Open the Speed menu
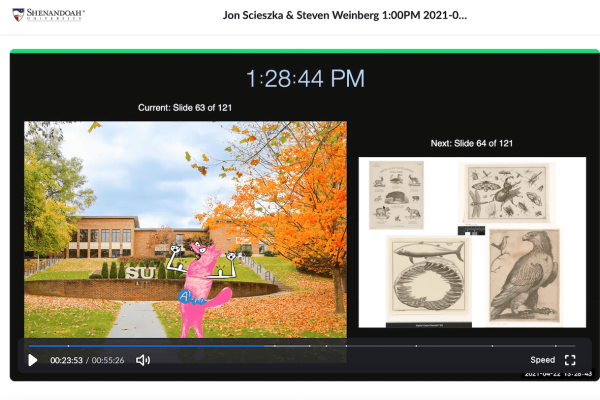 [542, 360]
